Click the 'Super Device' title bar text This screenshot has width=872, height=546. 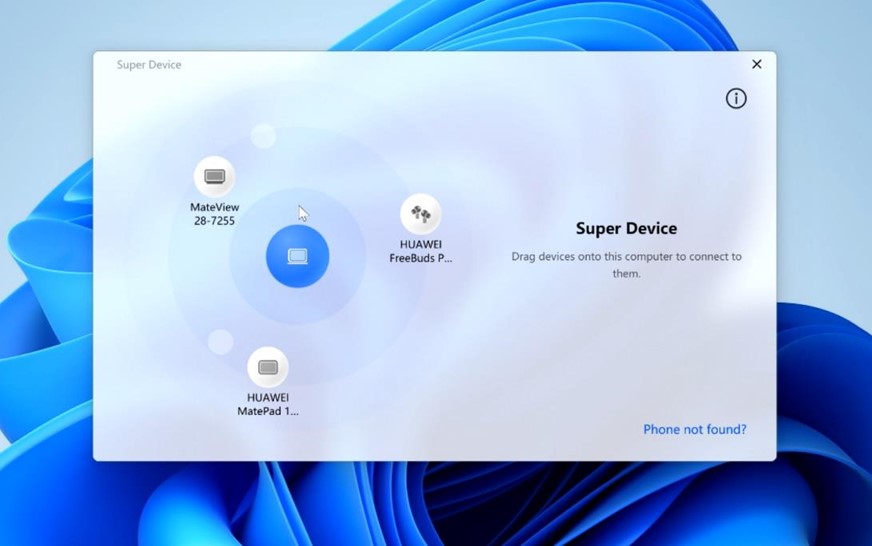click(x=149, y=64)
